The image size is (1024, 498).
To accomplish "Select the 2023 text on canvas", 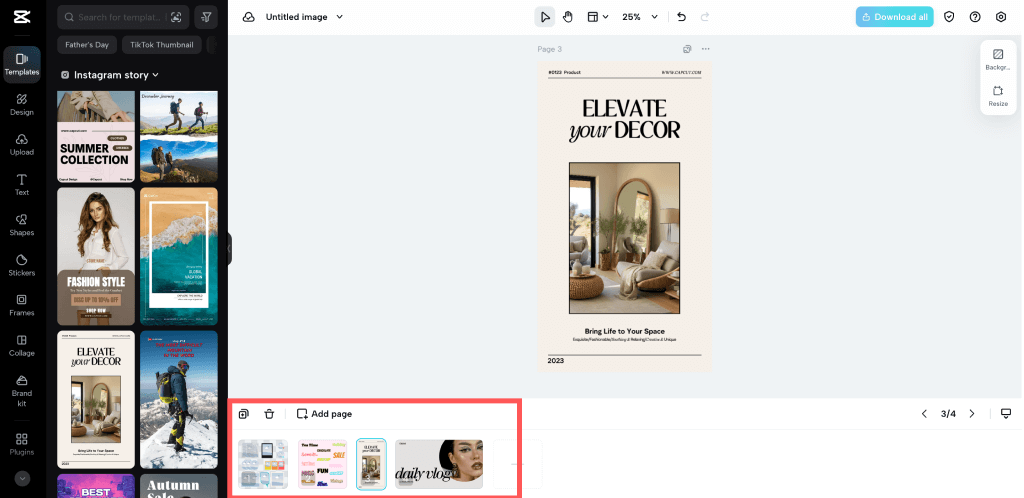I will click(556, 361).
